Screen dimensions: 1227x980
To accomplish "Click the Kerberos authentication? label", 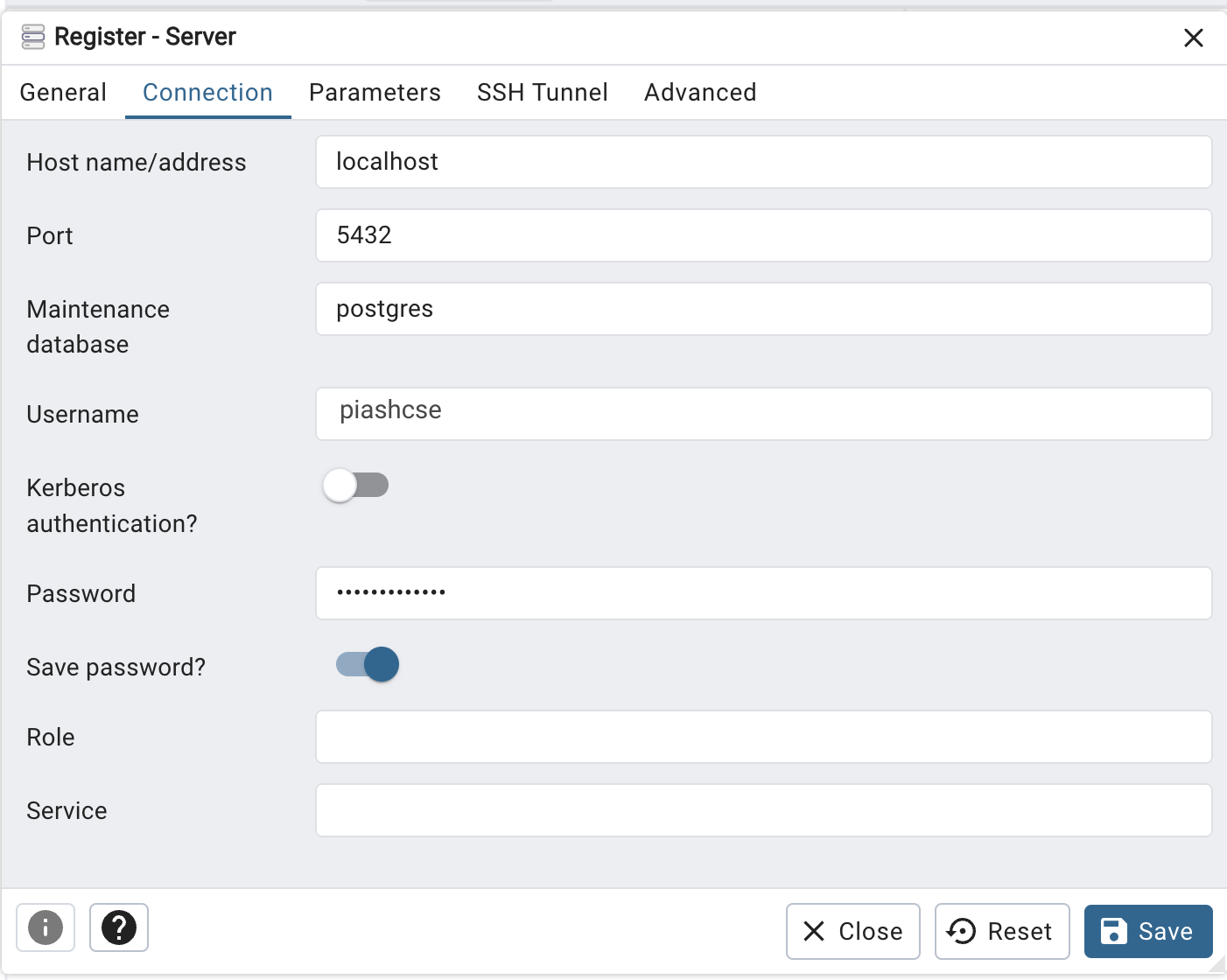I will pyautogui.click(x=112, y=506).
